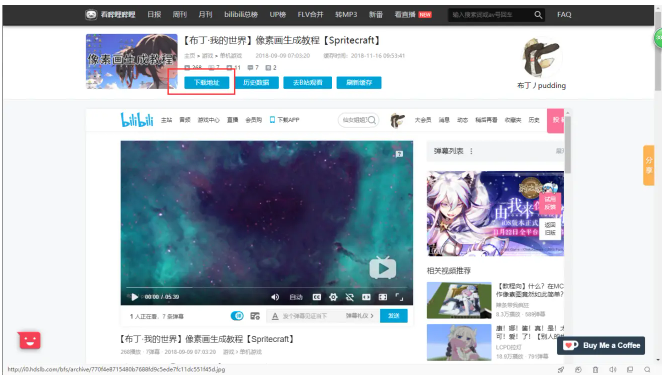
Task: Open 收藏夹 in bilibili header
Action: point(513,120)
